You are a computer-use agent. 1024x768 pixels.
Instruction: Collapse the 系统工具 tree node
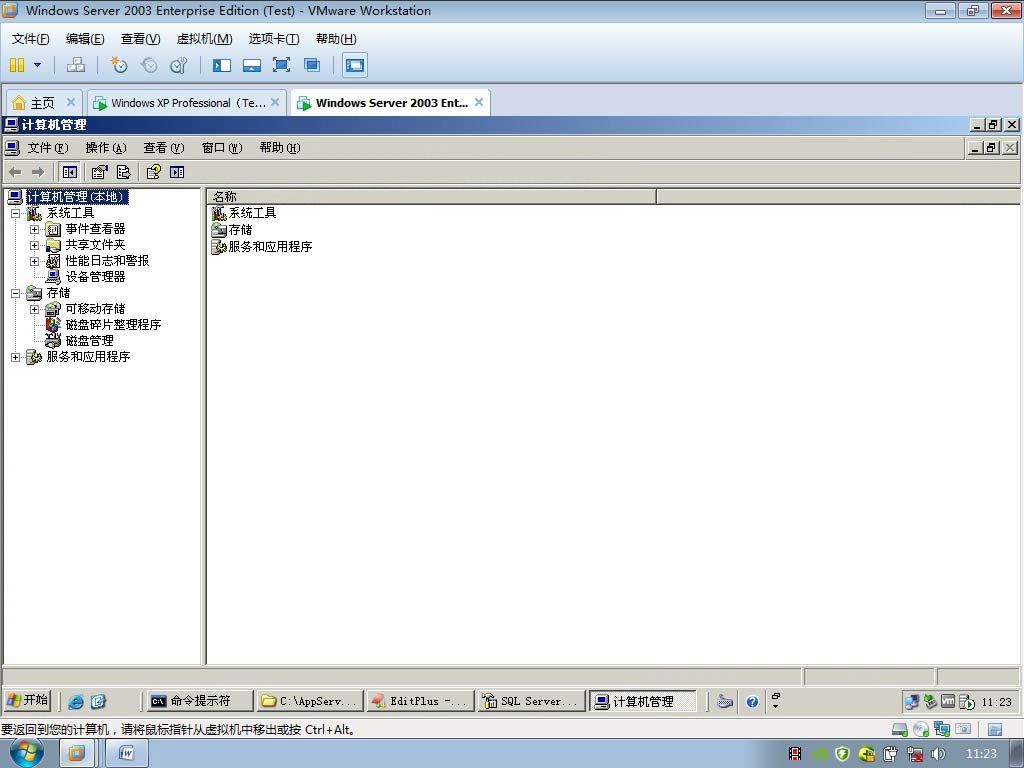coord(16,213)
